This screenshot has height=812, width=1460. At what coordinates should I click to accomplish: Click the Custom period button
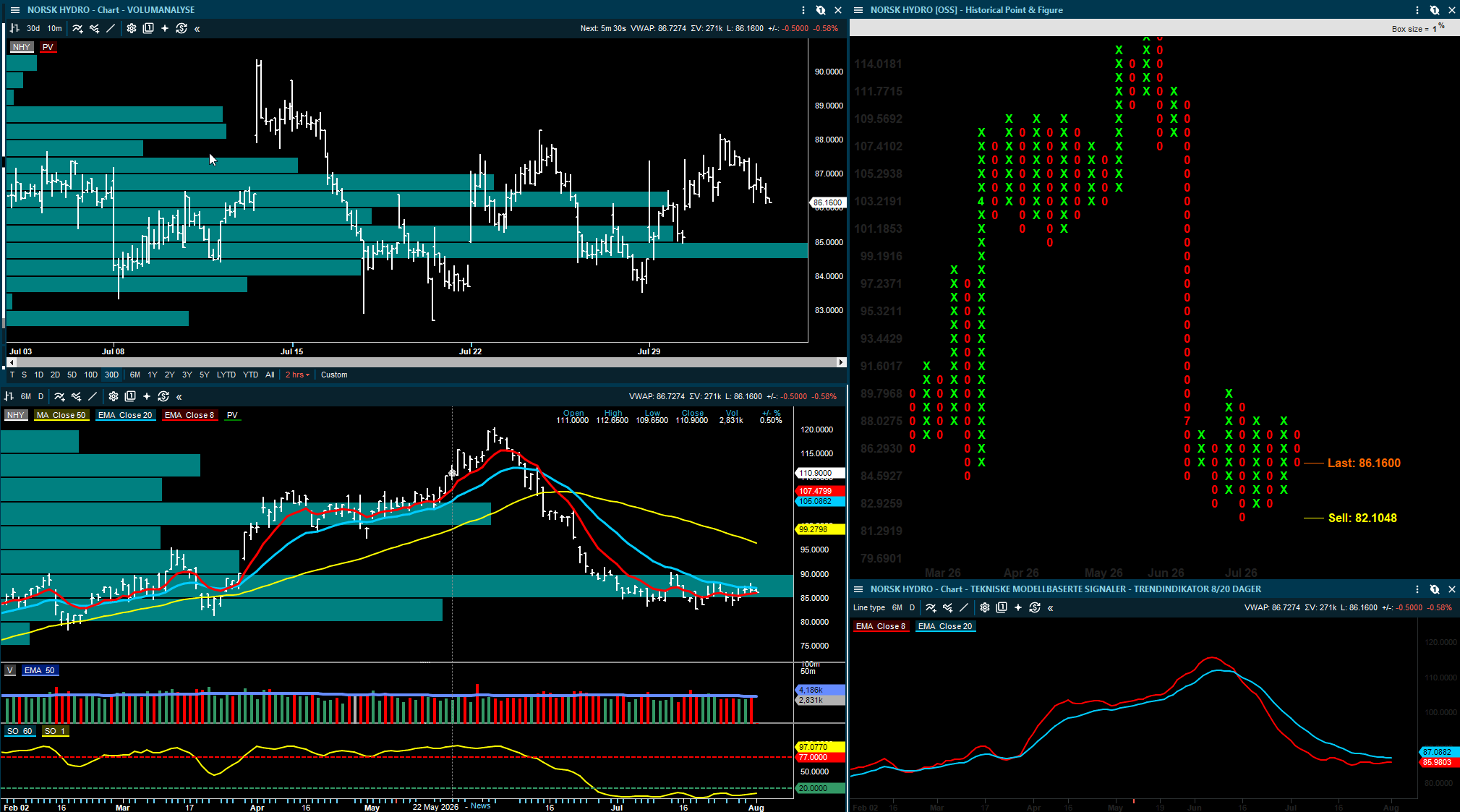coord(334,375)
